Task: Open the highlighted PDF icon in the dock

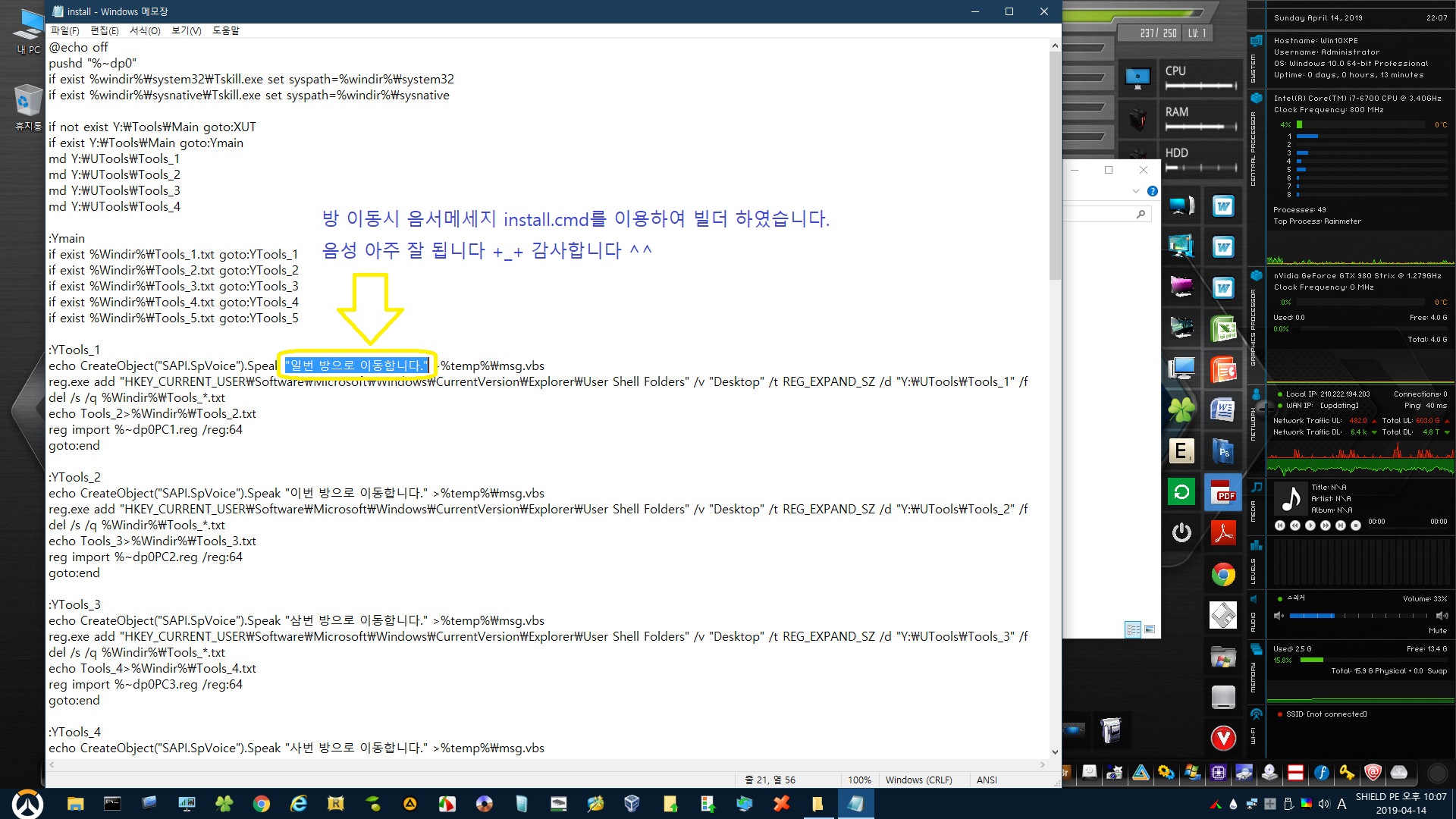Action: click(1223, 493)
